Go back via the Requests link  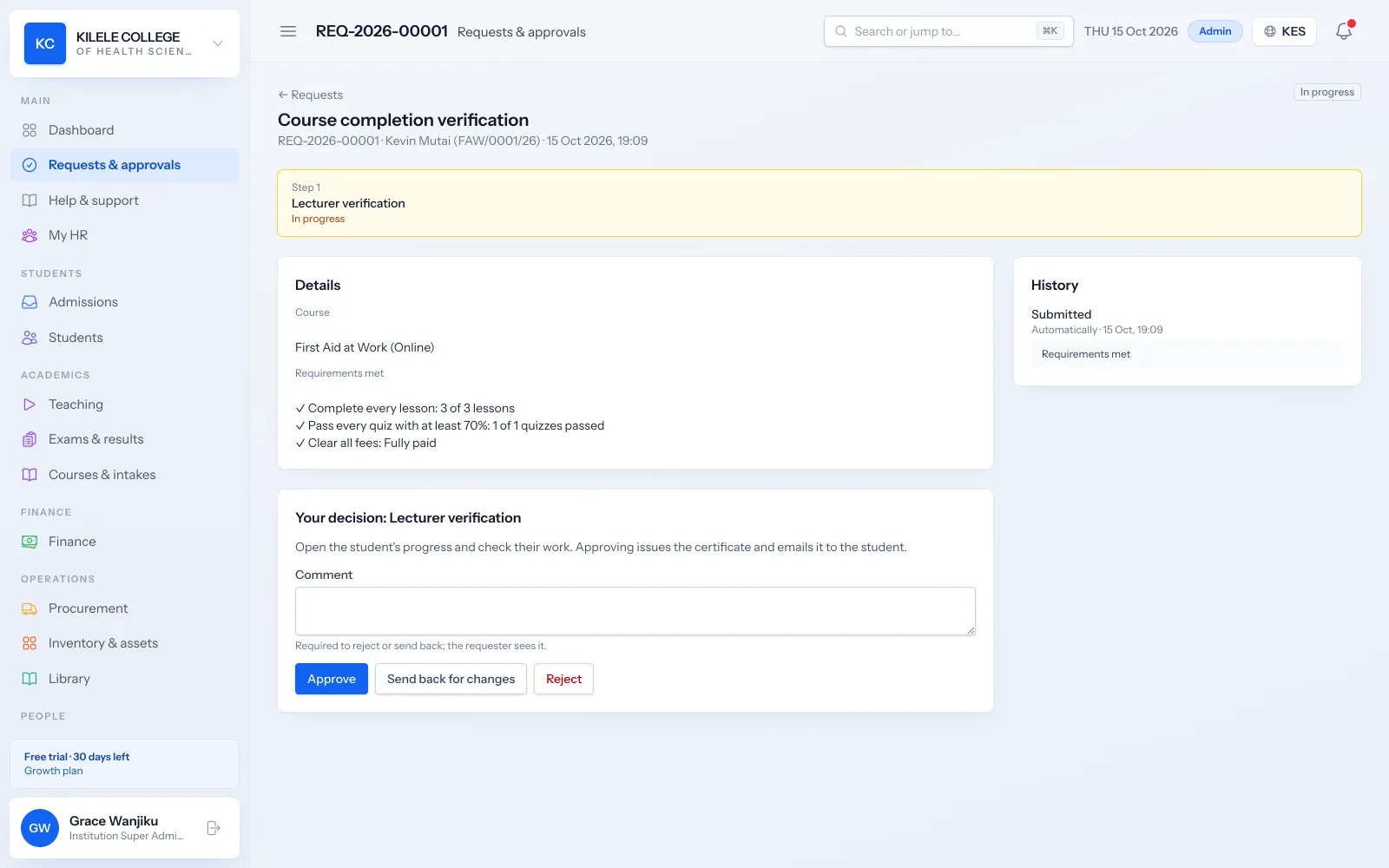point(310,95)
